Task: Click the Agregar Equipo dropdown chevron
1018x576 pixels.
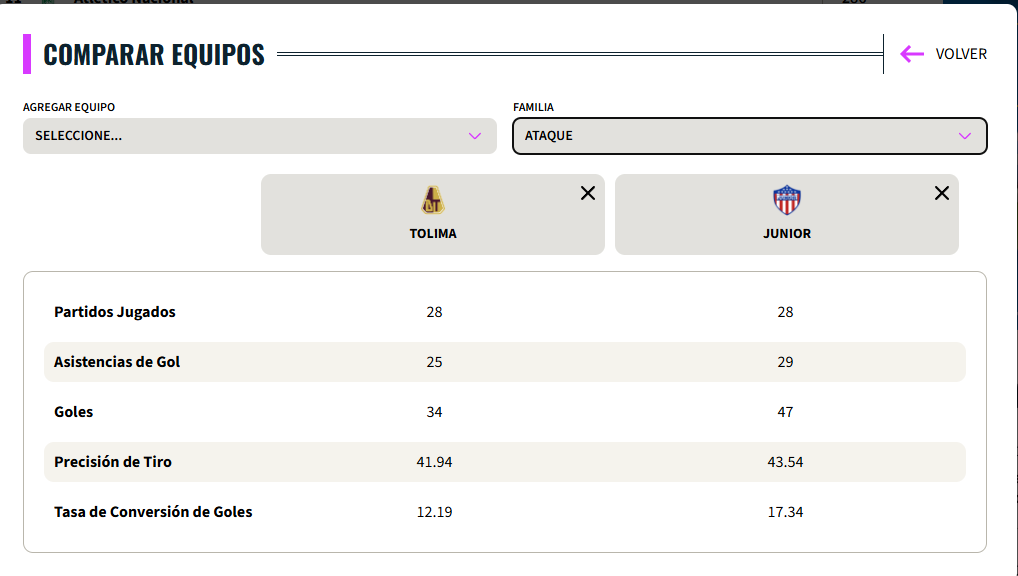Action: pyautogui.click(x=475, y=136)
